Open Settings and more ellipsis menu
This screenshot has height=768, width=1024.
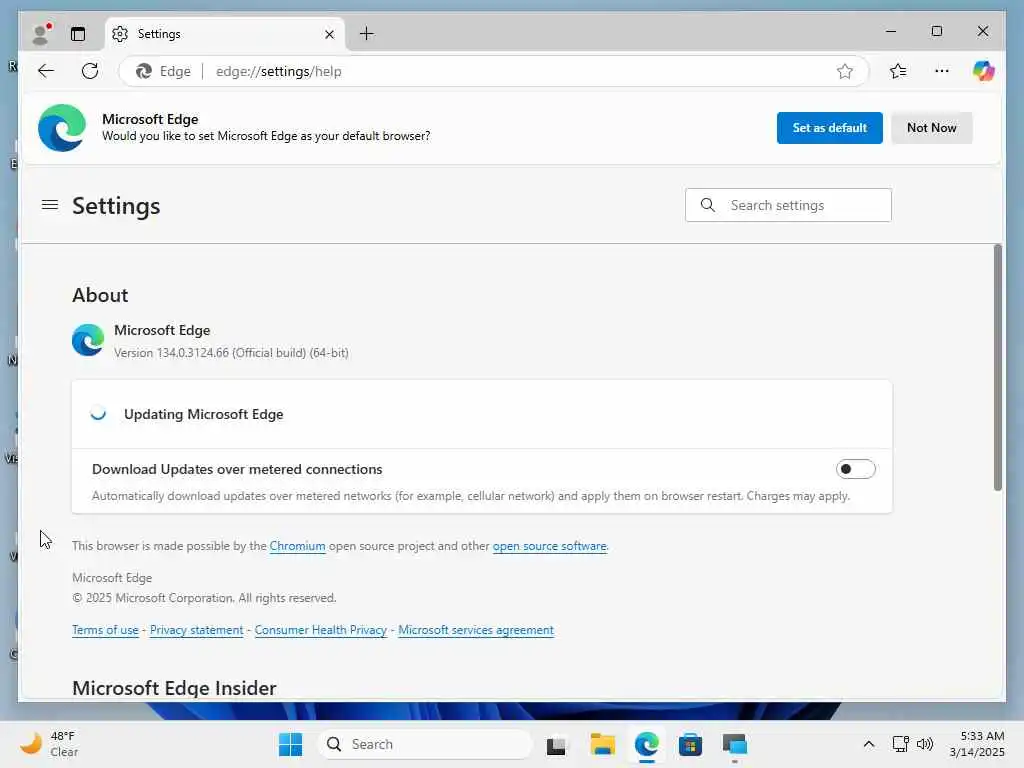pyautogui.click(x=942, y=71)
